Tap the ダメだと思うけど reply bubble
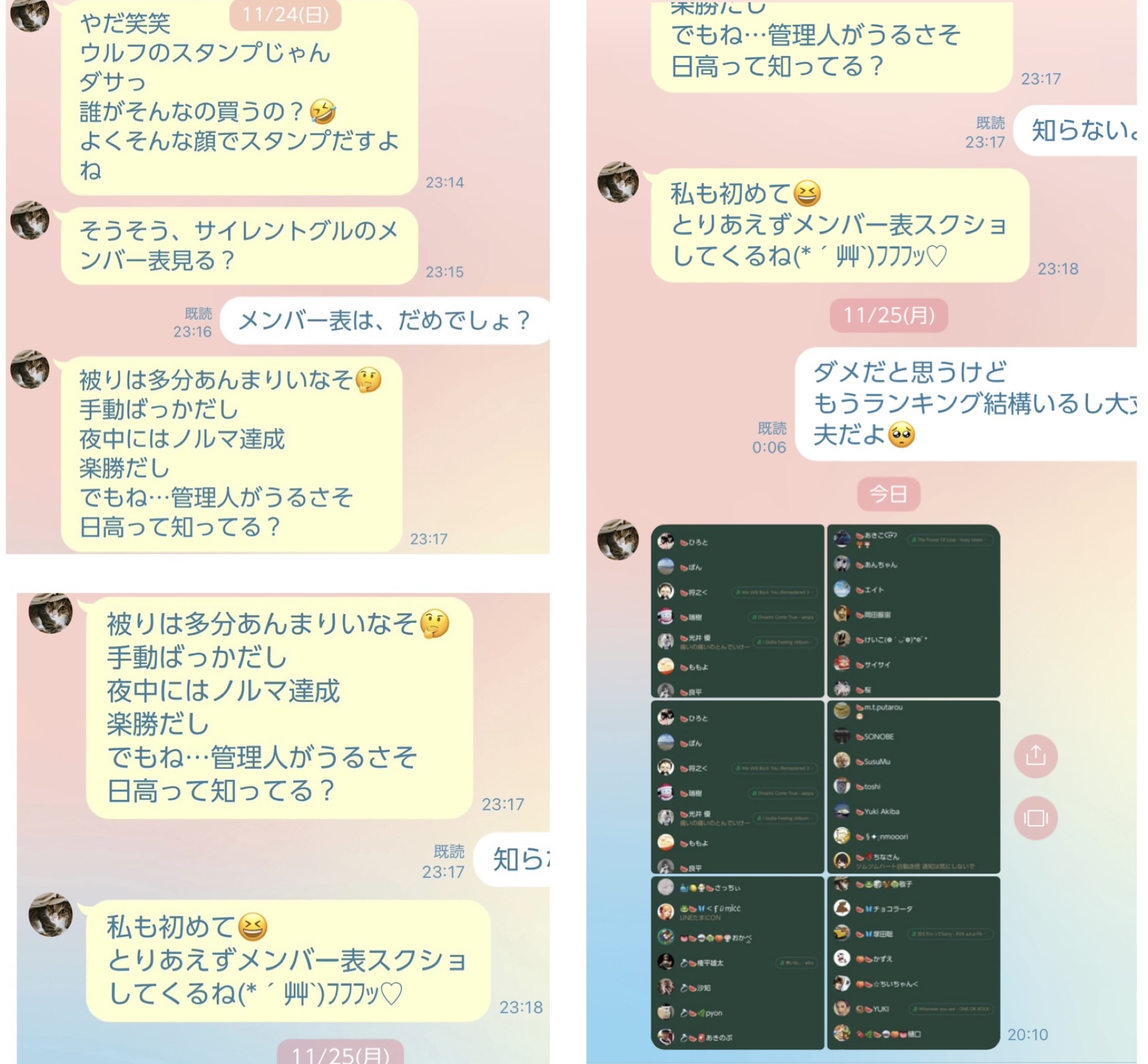The image size is (1148, 1064). click(966, 404)
